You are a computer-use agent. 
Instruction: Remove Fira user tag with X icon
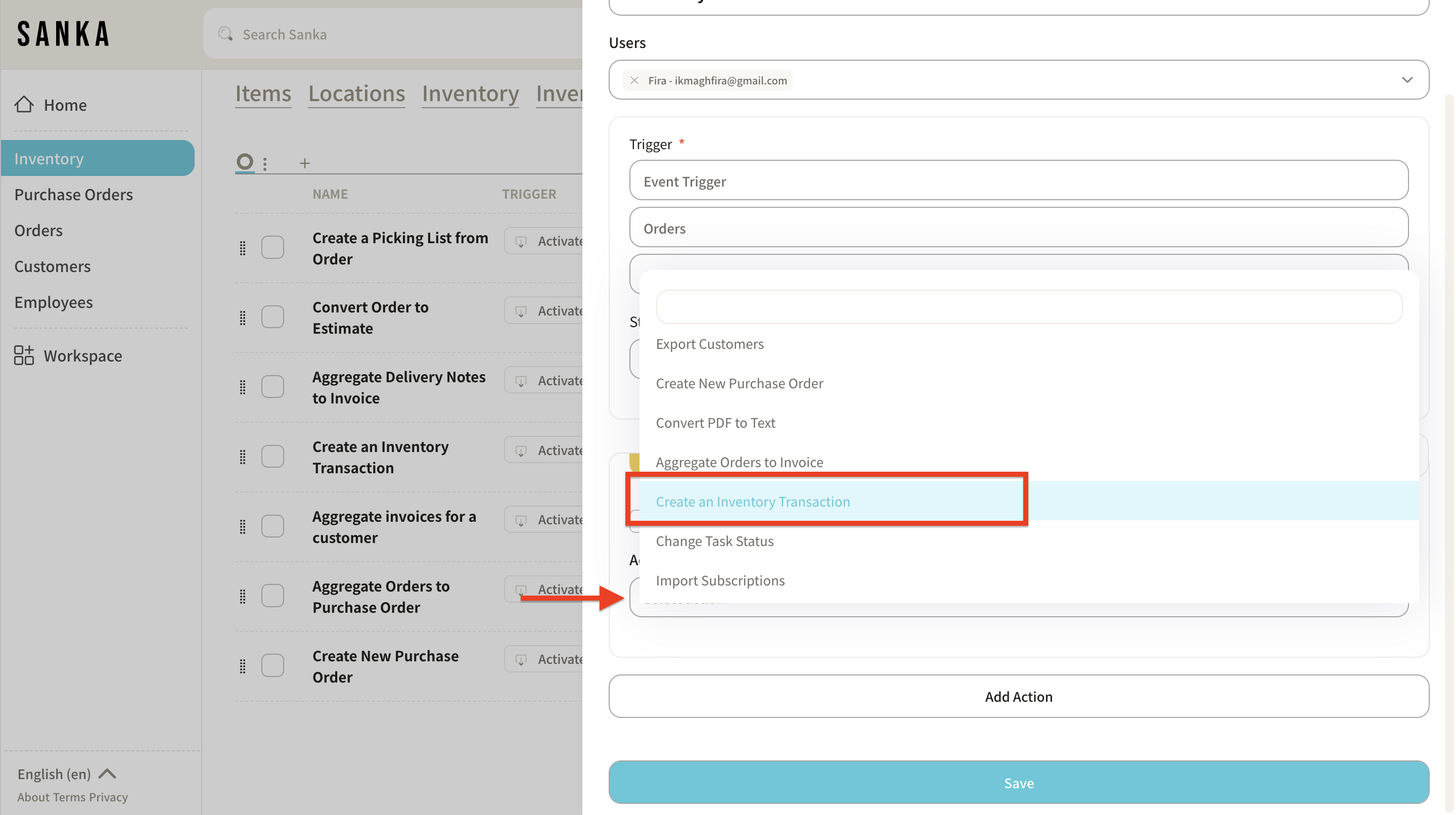[634, 80]
